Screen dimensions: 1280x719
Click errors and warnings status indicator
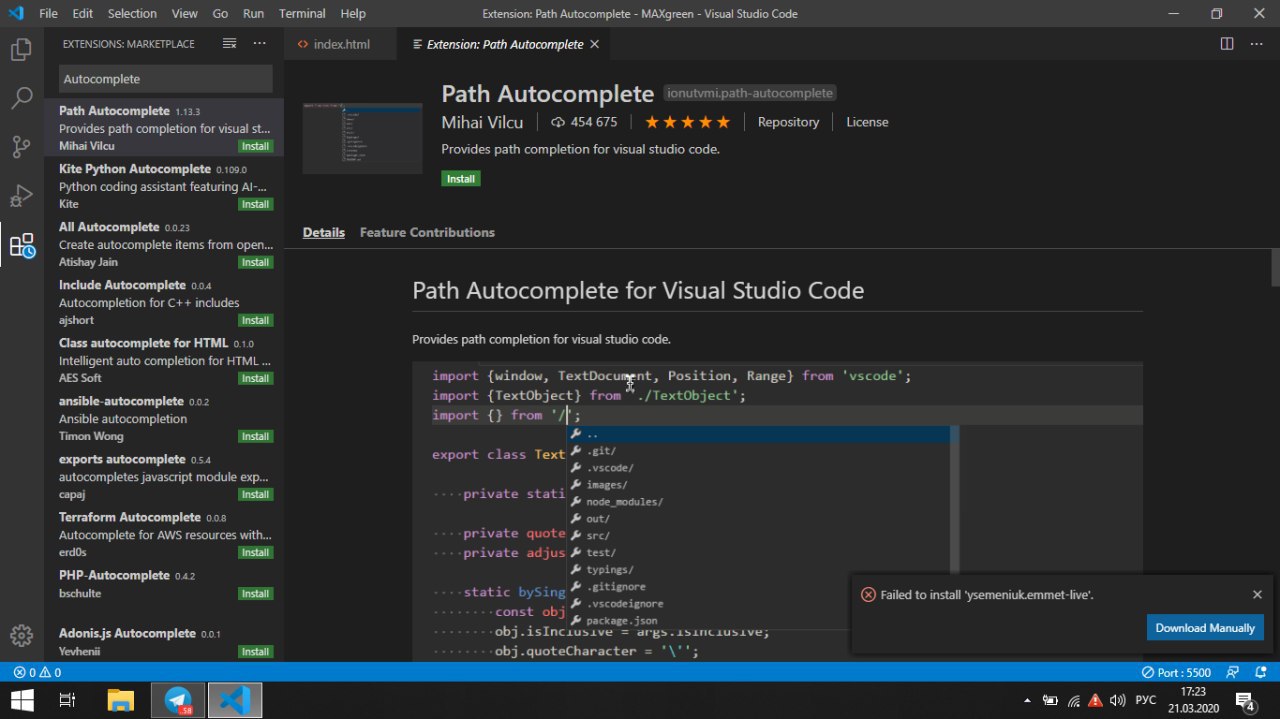click(x=37, y=672)
